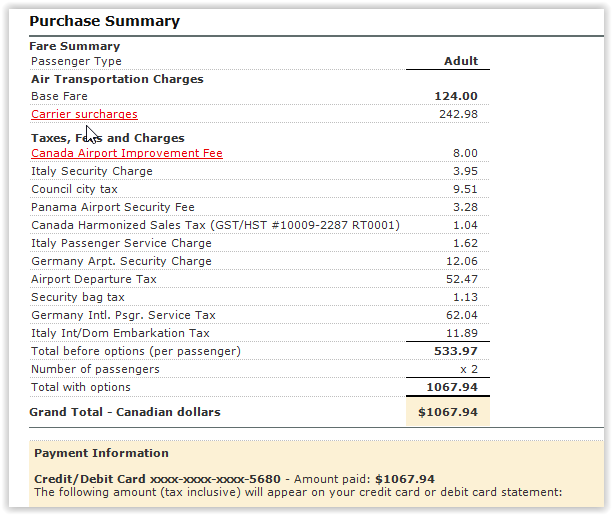612x515 pixels.
Task: Click the Taxes, Fees and Charges heading
Action: click(108, 138)
